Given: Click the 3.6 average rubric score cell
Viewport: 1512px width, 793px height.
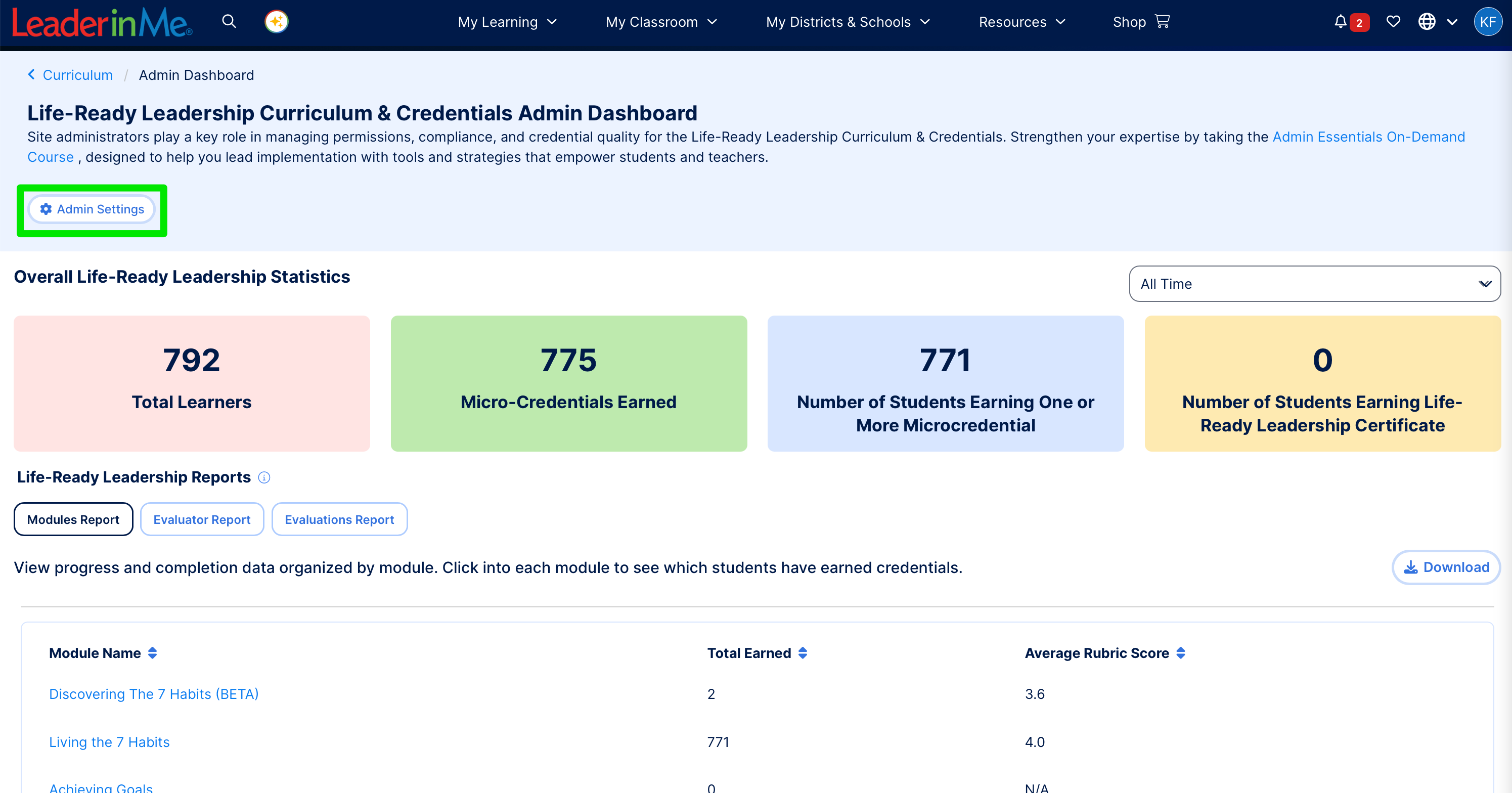Looking at the screenshot, I should tap(1035, 694).
